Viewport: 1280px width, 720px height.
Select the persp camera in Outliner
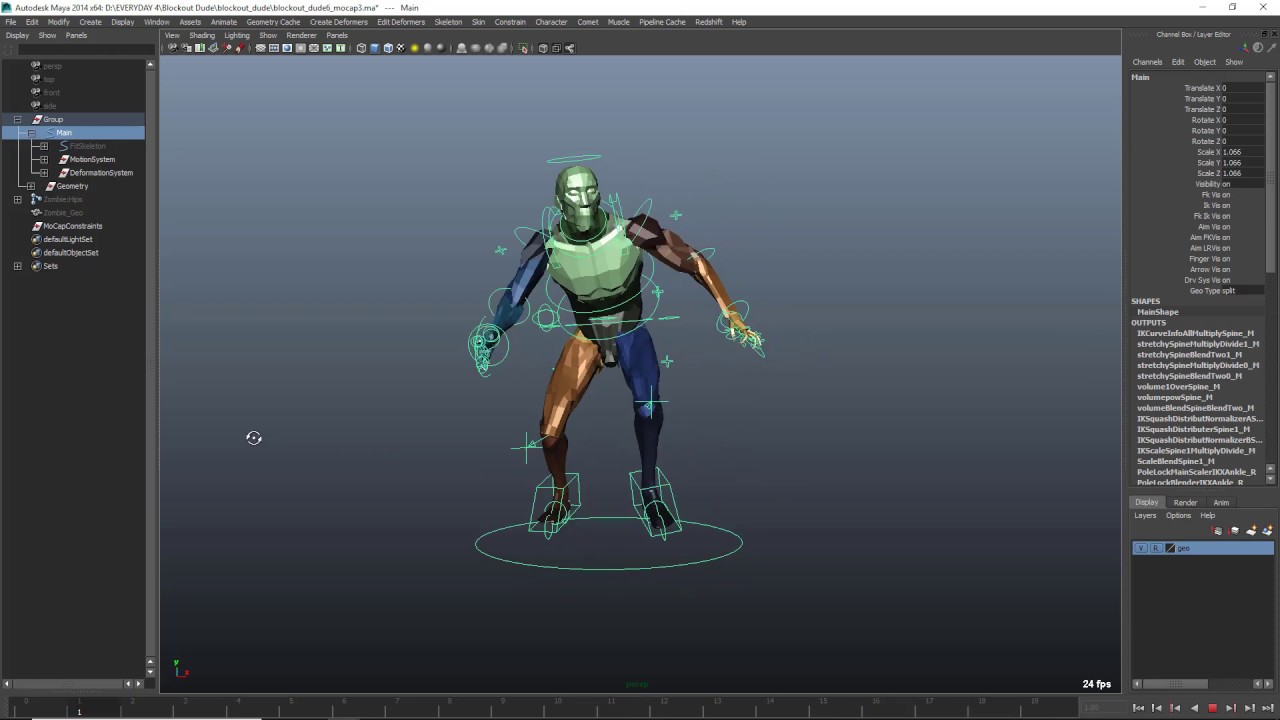click(52, 66)
